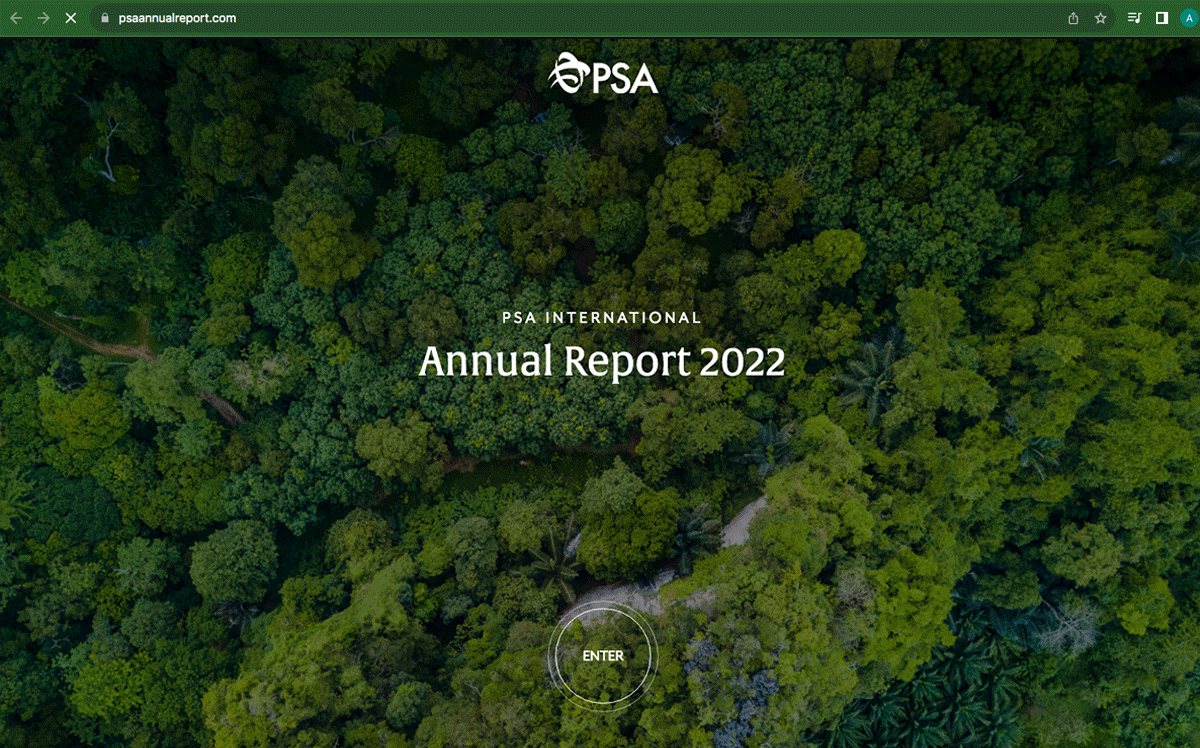Click the forward navigation arrow
Screen dimensions: 1200x748
pos(43,18)
